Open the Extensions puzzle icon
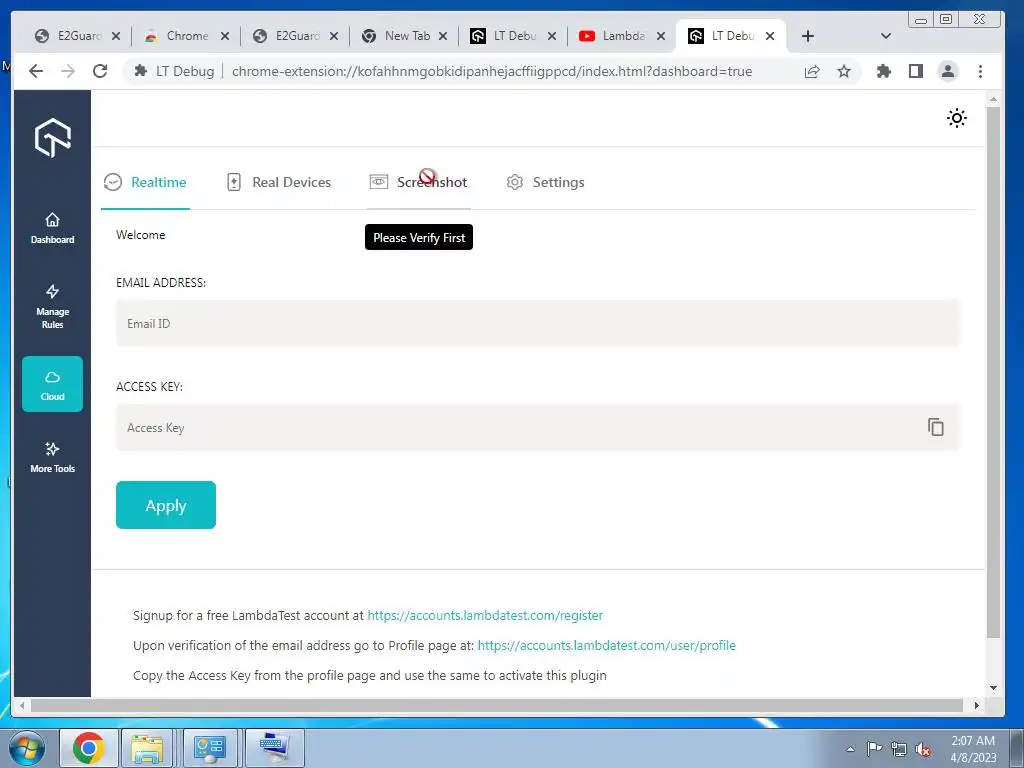The width and height of the screenshot is (1024, 768). click(884, 71)
